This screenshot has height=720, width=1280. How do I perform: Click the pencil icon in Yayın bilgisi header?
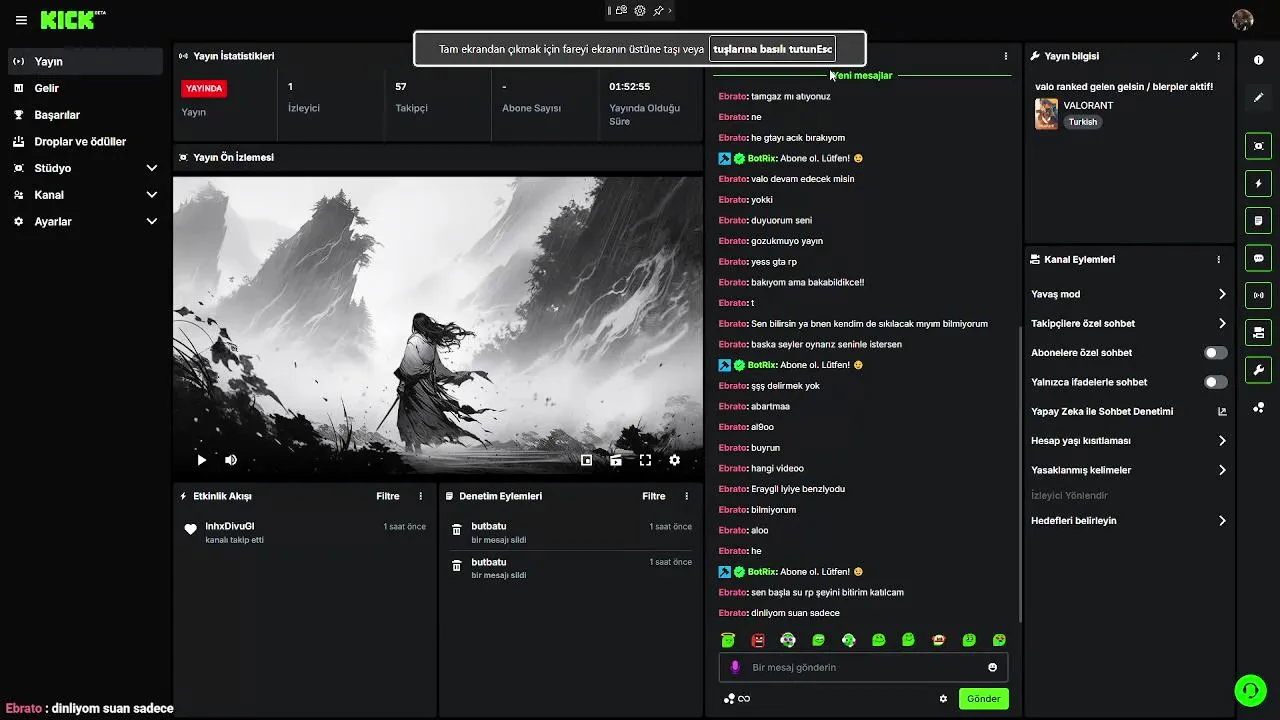click(1194, 56)
